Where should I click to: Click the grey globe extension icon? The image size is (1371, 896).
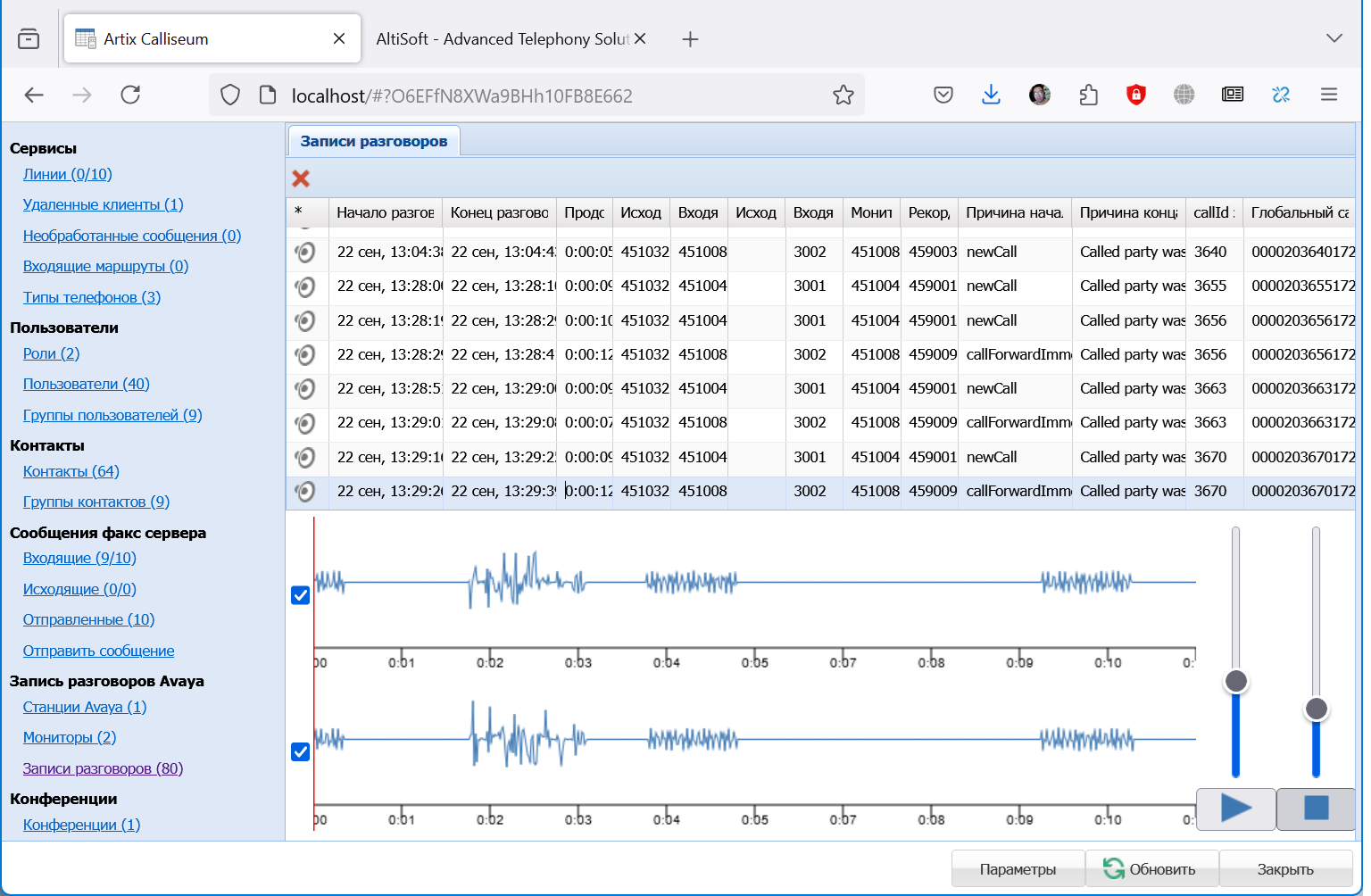1184,95
